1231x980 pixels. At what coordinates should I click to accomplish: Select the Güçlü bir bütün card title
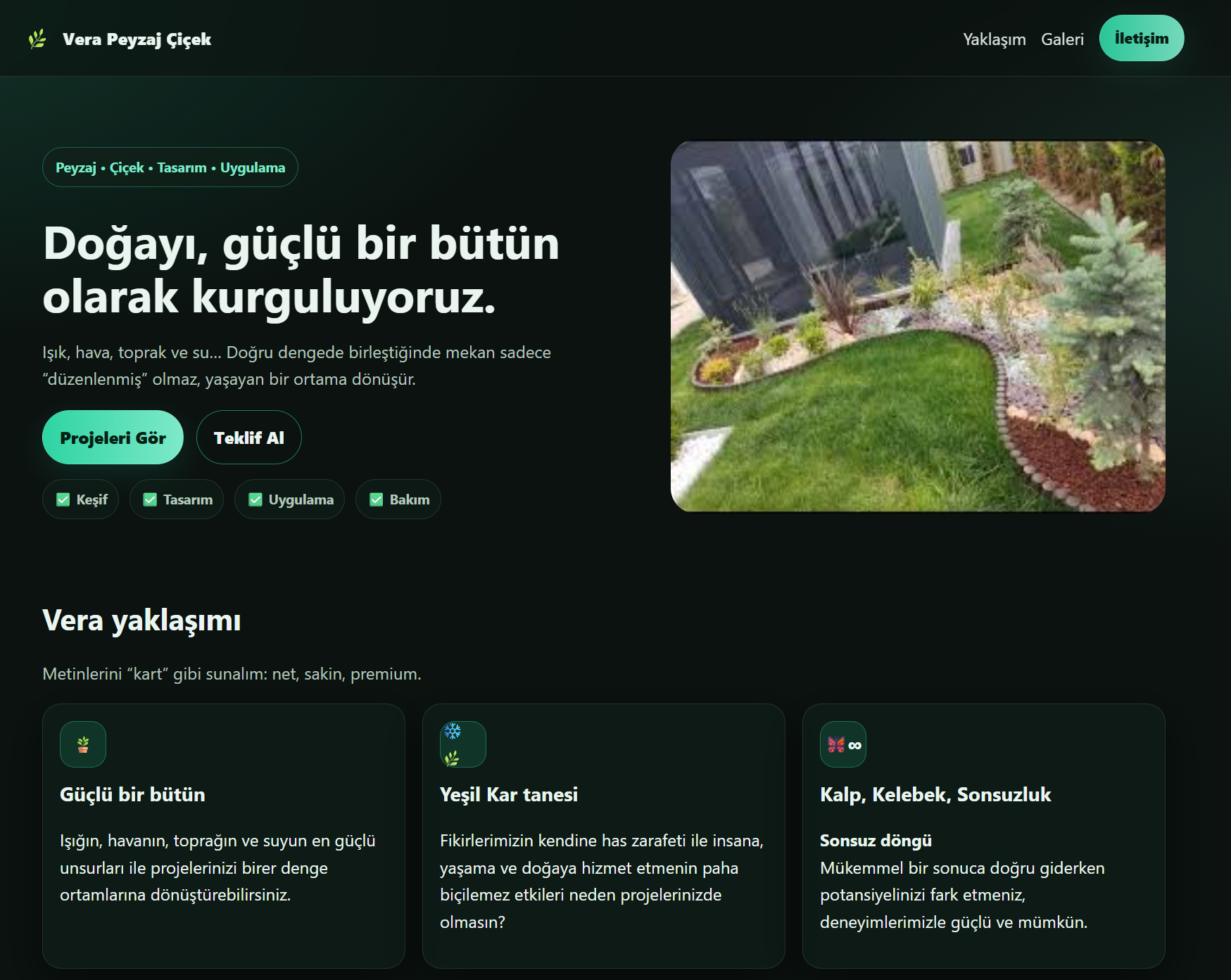click(x=132, y=794)
